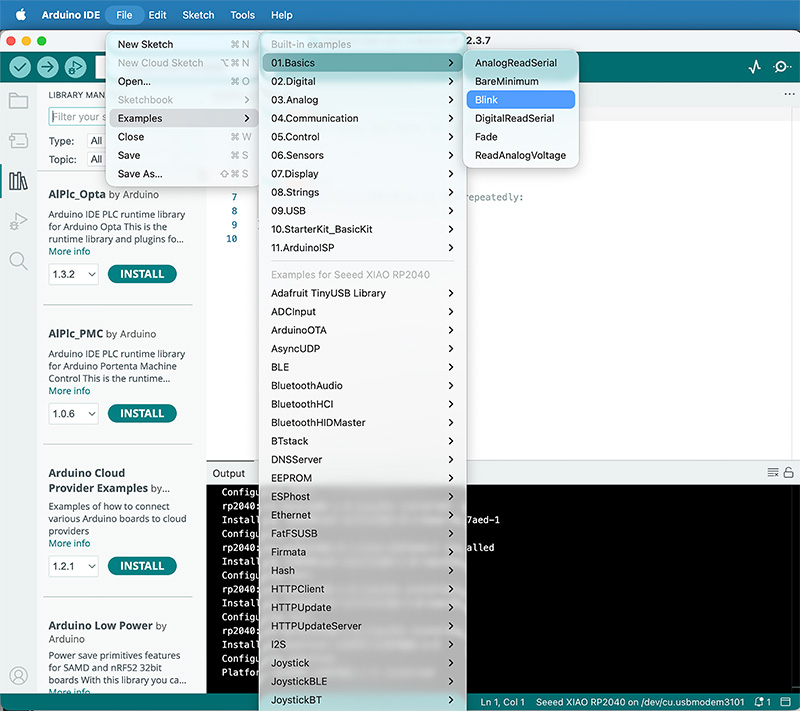This screenshot has height=711, width=800.
Task: Select the Blink example
Action: (x=520, y=99)
